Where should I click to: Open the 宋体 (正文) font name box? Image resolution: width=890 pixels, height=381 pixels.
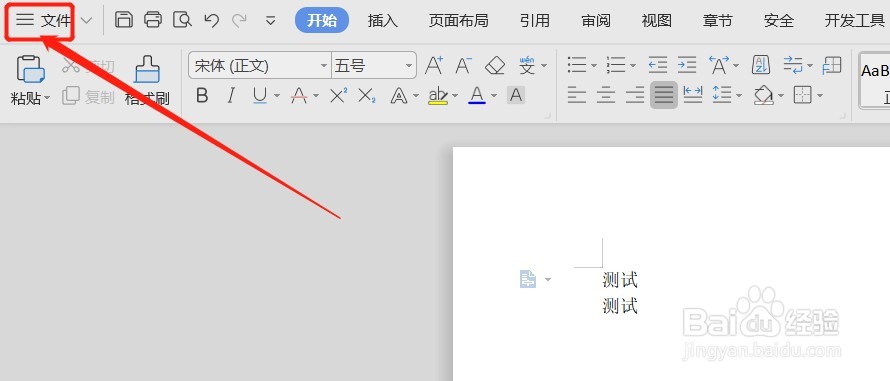[x=260, y=66]
